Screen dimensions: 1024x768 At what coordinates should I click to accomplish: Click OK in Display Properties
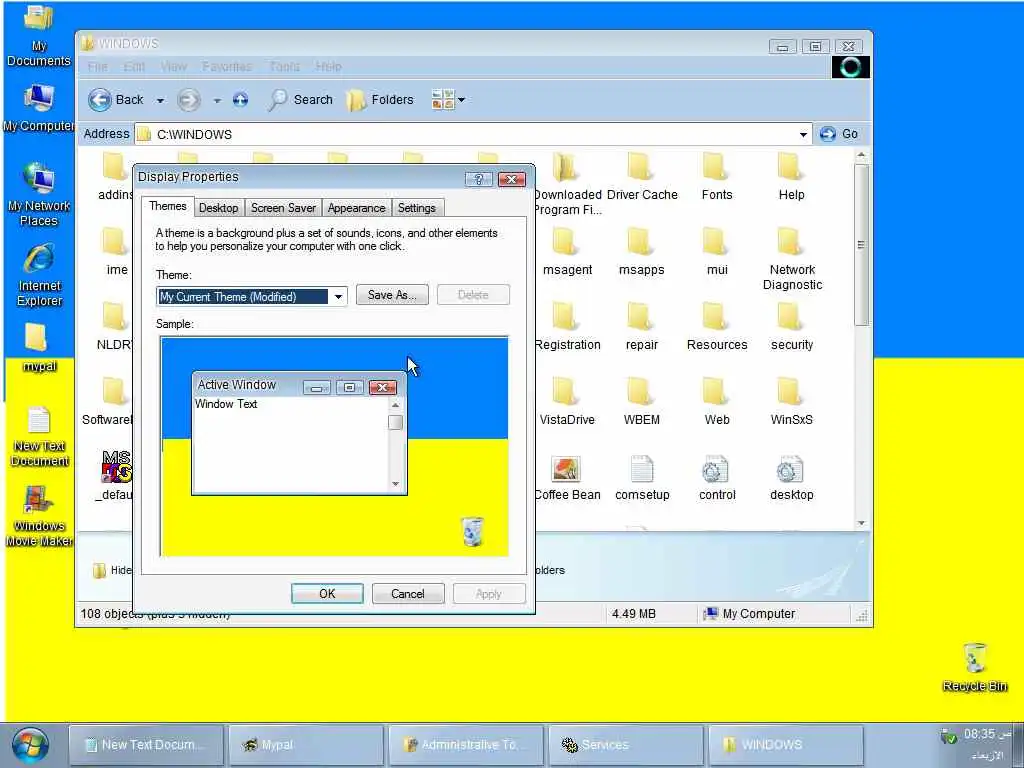(327, 594)
